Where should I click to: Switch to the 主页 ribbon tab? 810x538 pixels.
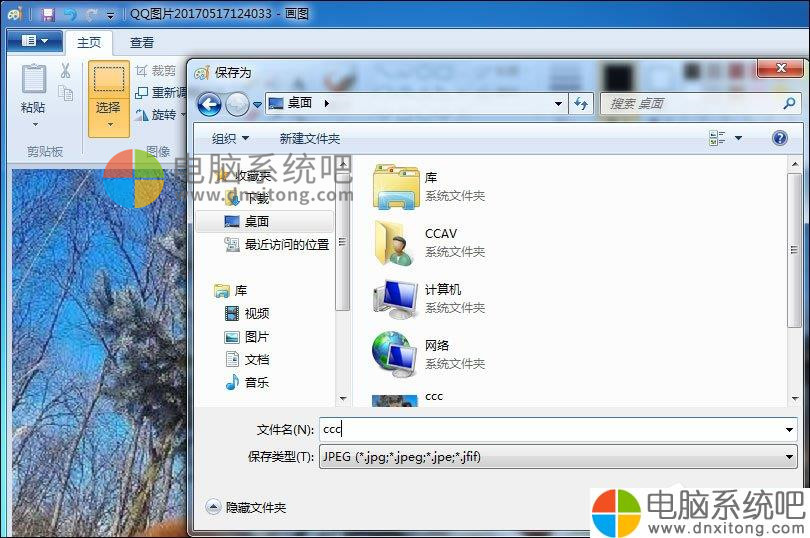(x=89, y=42)
